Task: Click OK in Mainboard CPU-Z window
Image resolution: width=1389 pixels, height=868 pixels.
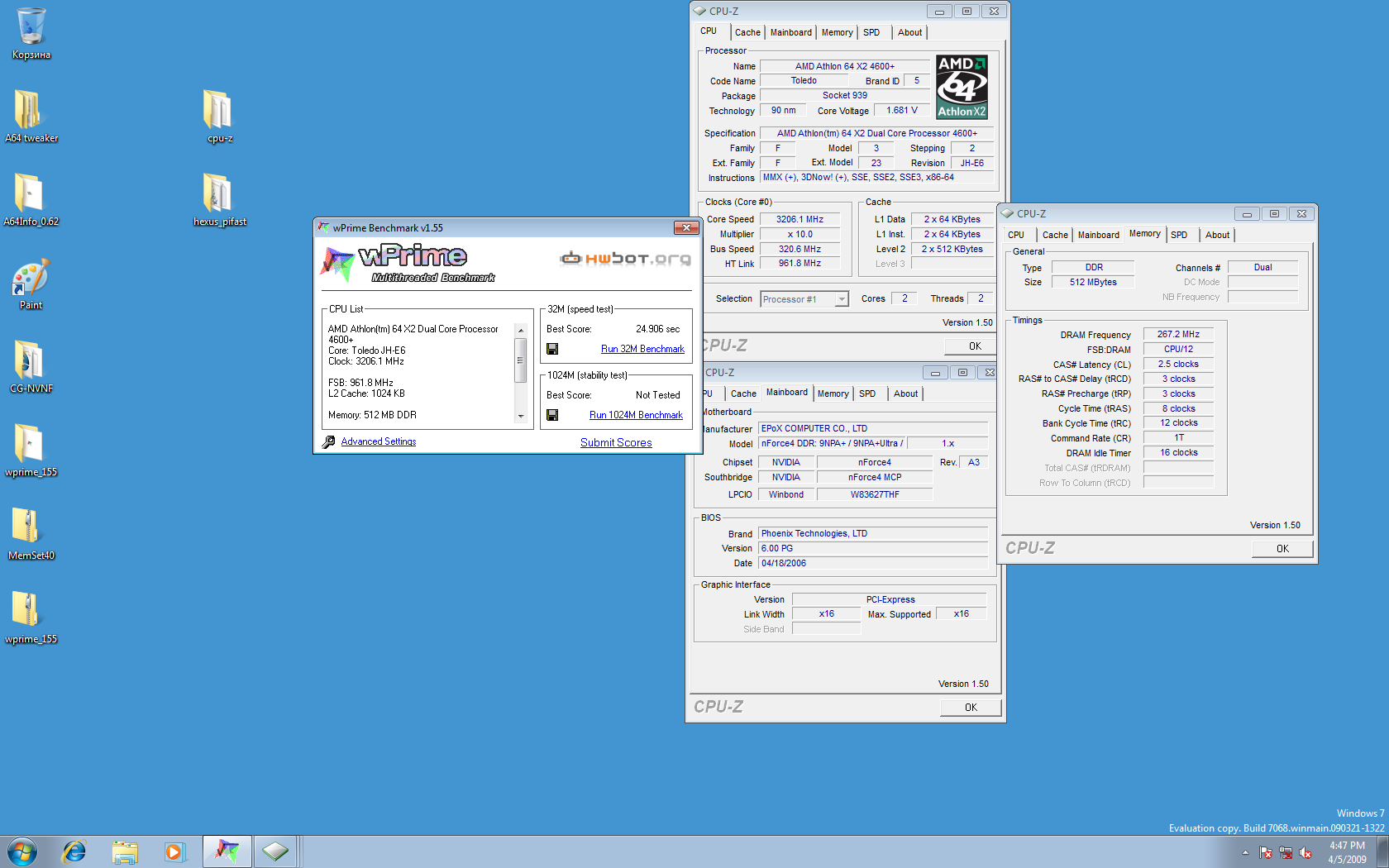Action: (971, 708)
